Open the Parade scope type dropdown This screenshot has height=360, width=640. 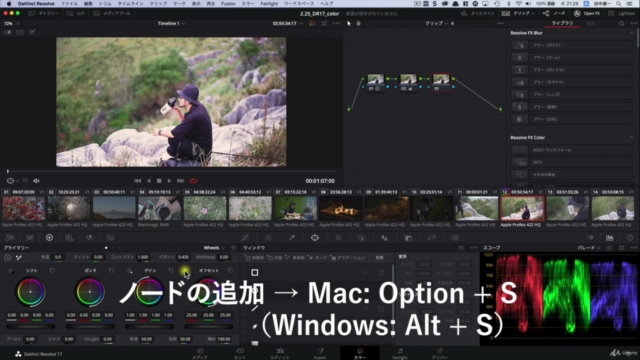point(589,248)
